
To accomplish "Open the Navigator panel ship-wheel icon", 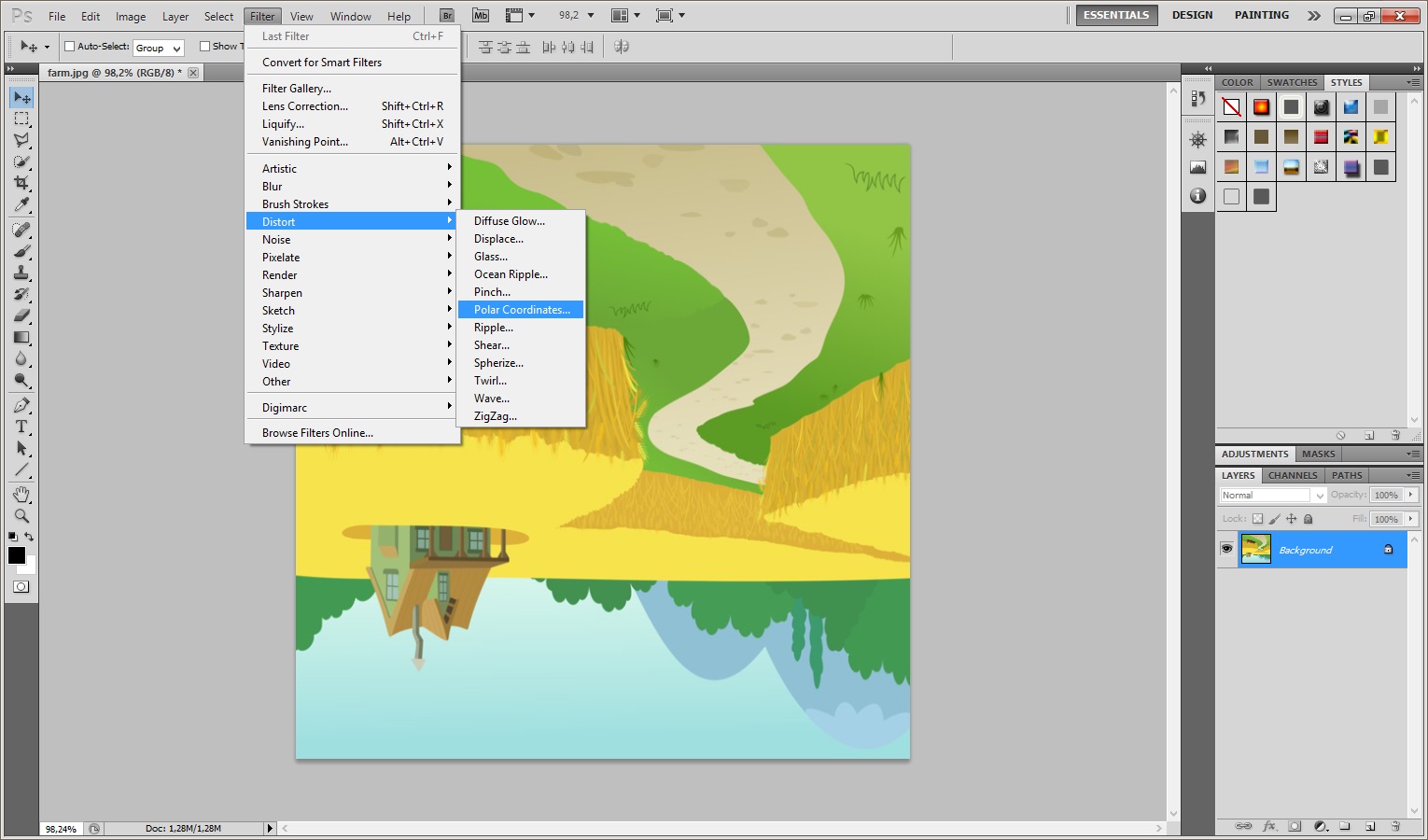I will coord(1198,139).
